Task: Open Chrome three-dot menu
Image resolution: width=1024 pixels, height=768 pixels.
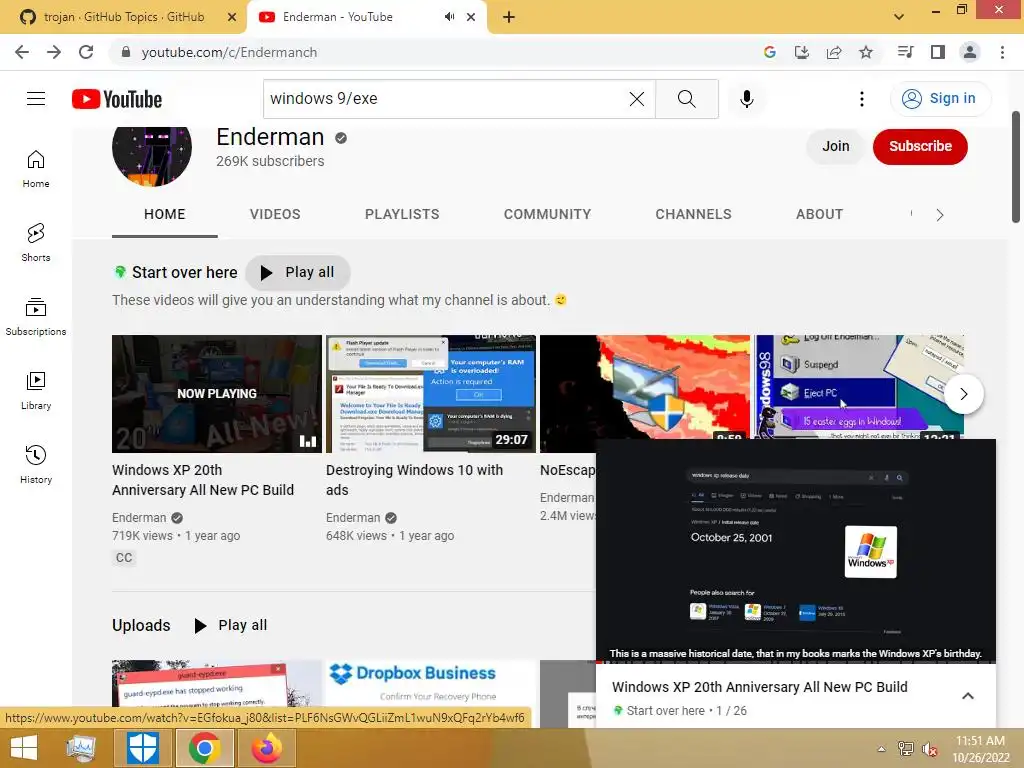Action: [1002, 52]
